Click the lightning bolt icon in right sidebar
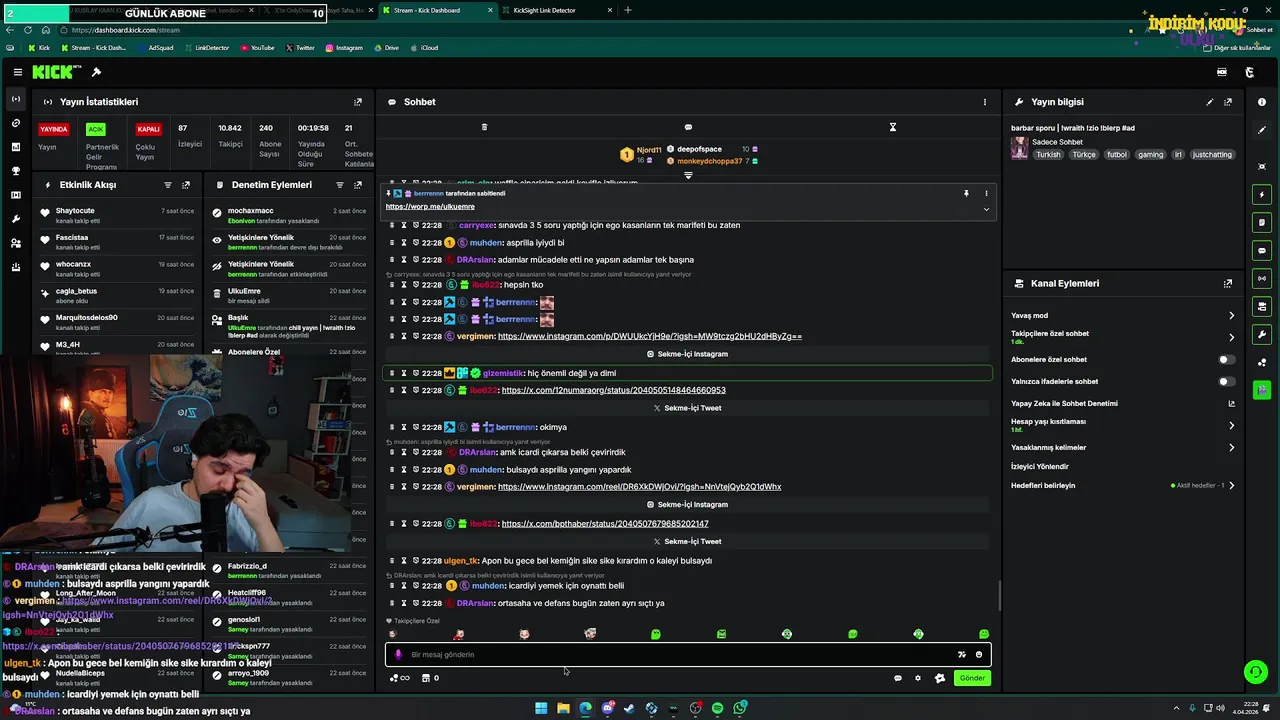The width and height of the screenshot is (1280, 720). [x=1262, y=194]
